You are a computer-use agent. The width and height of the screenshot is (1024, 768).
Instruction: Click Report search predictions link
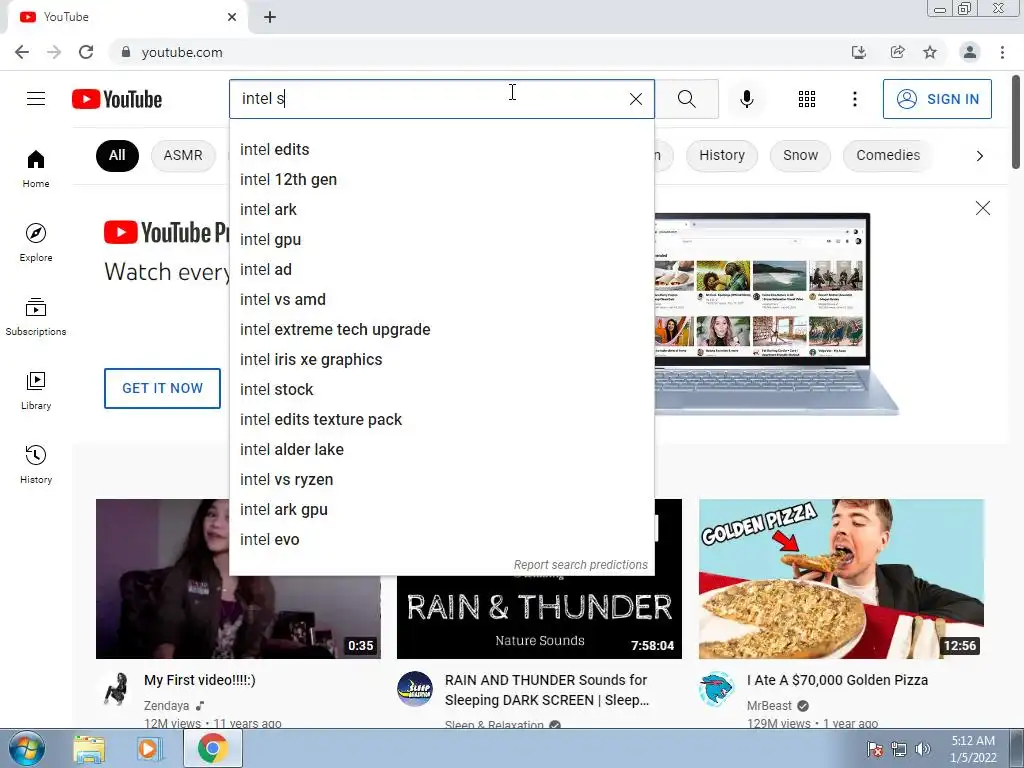(x=581, y=565)
